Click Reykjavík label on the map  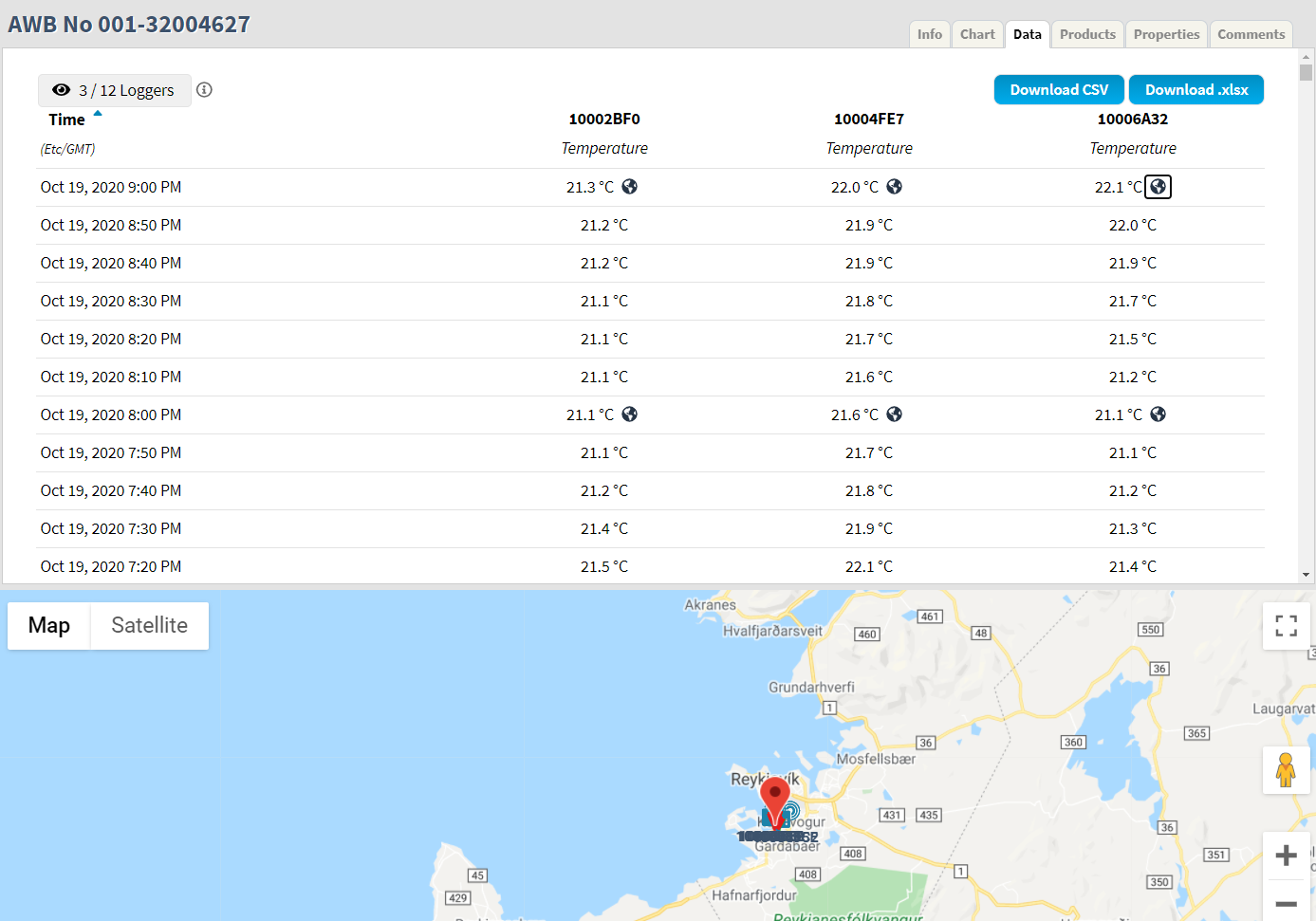[x=765, y=779]
